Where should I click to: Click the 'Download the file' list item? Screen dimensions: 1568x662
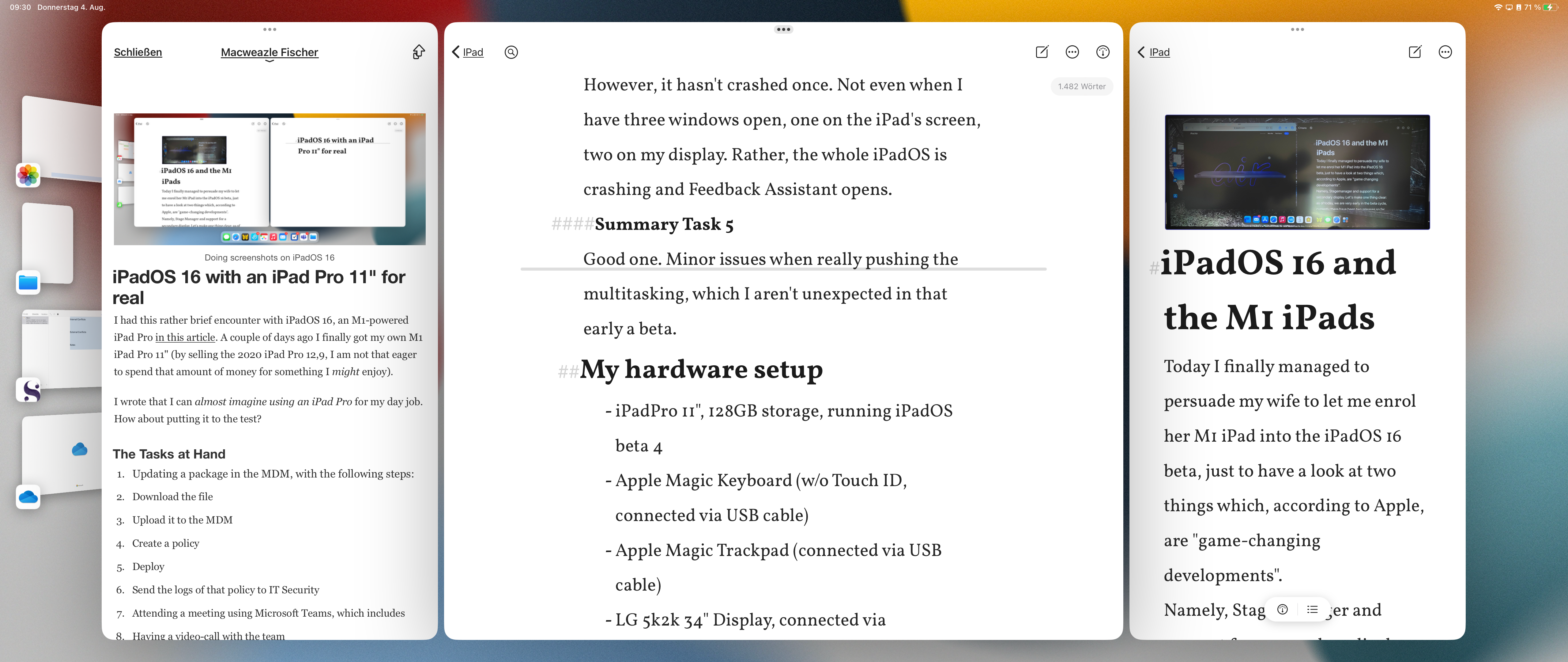tap(172, 497)
